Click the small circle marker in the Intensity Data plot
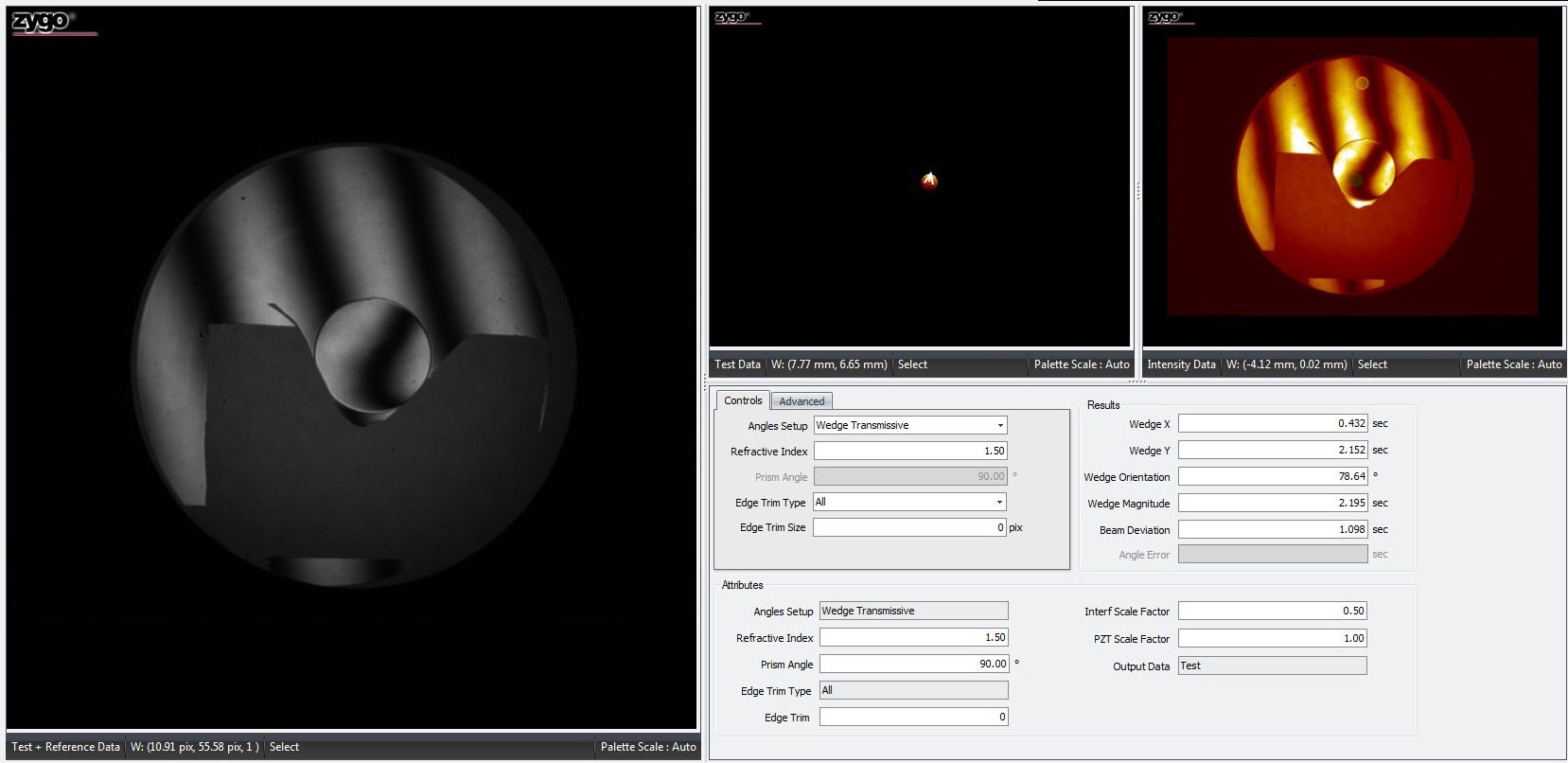The image size is (1568, 763). [1362, 83]
